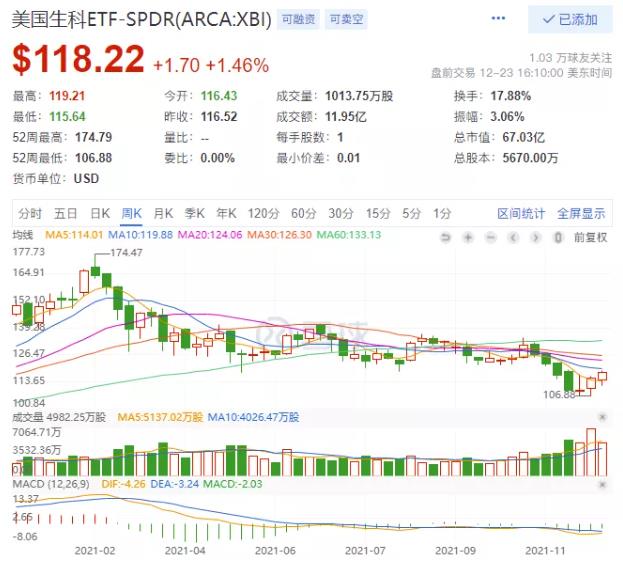This screenshot has width=623, height=571.
Task: Select the 周K chart tab
Action: coord(131,213)
